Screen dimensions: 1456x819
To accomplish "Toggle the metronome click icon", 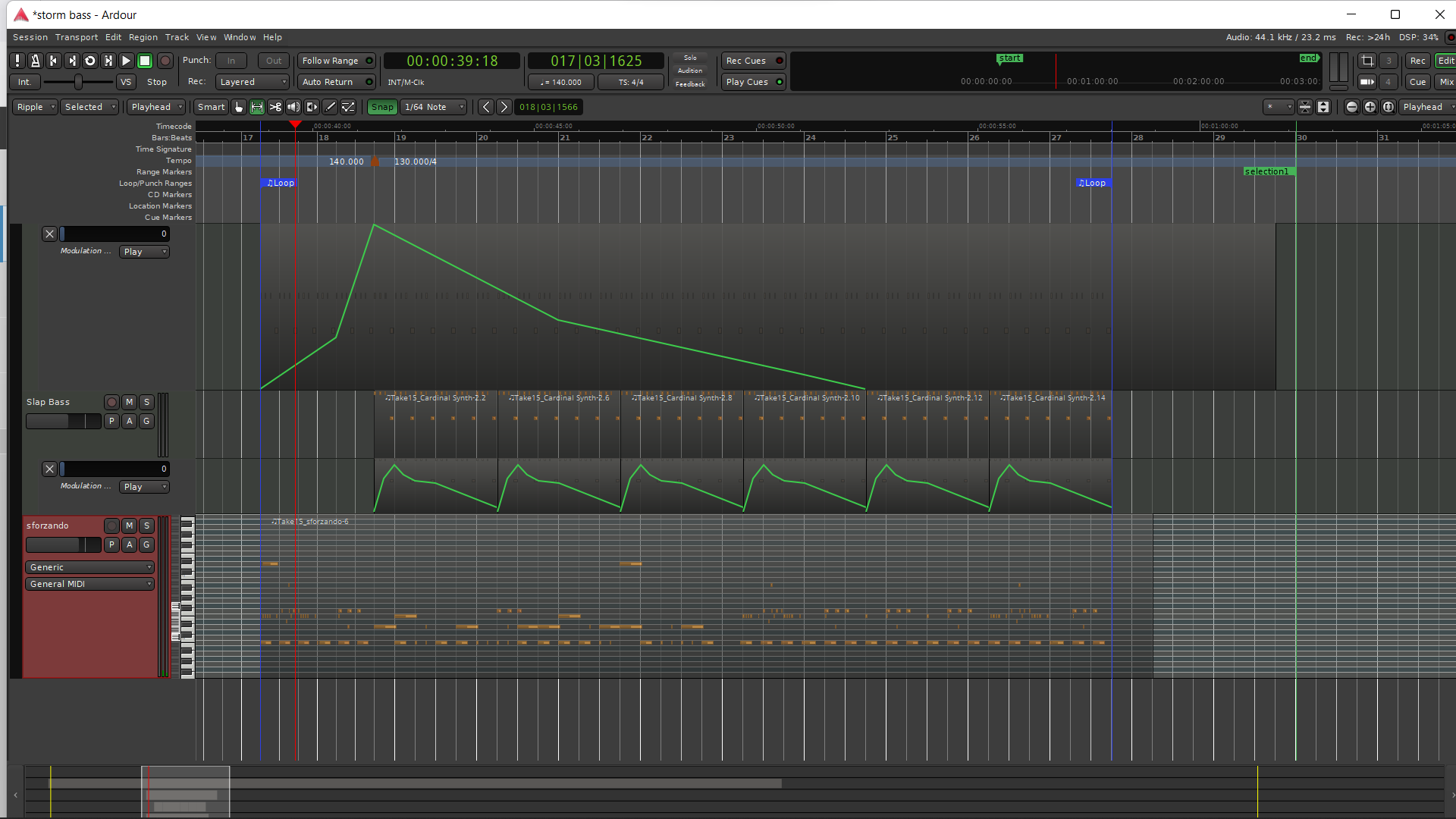I will coord(35,61).
